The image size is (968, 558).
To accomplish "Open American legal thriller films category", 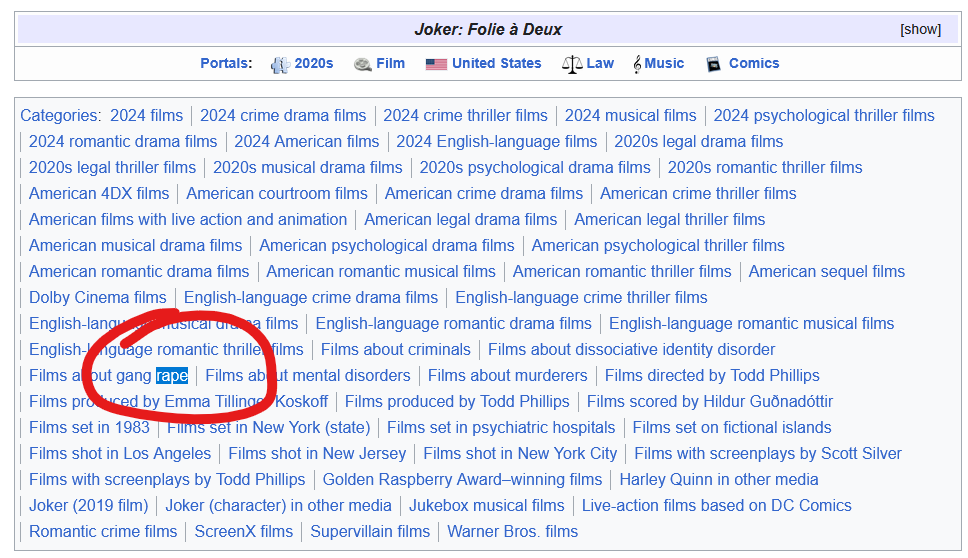I will click(669, 219).
